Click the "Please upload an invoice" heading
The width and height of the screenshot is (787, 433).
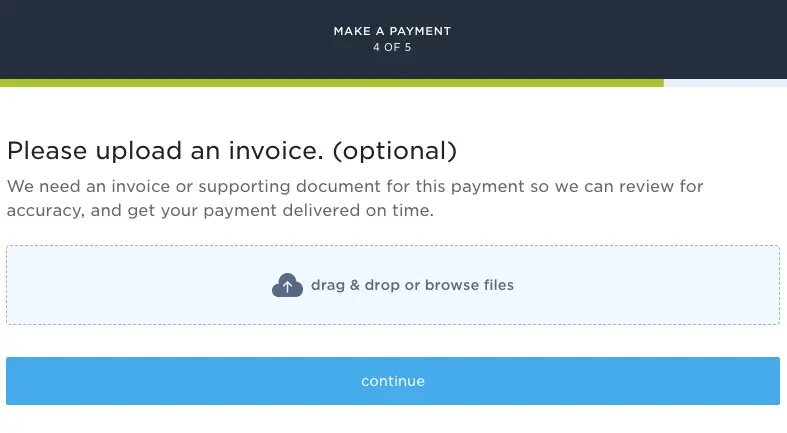click(165, 151)
